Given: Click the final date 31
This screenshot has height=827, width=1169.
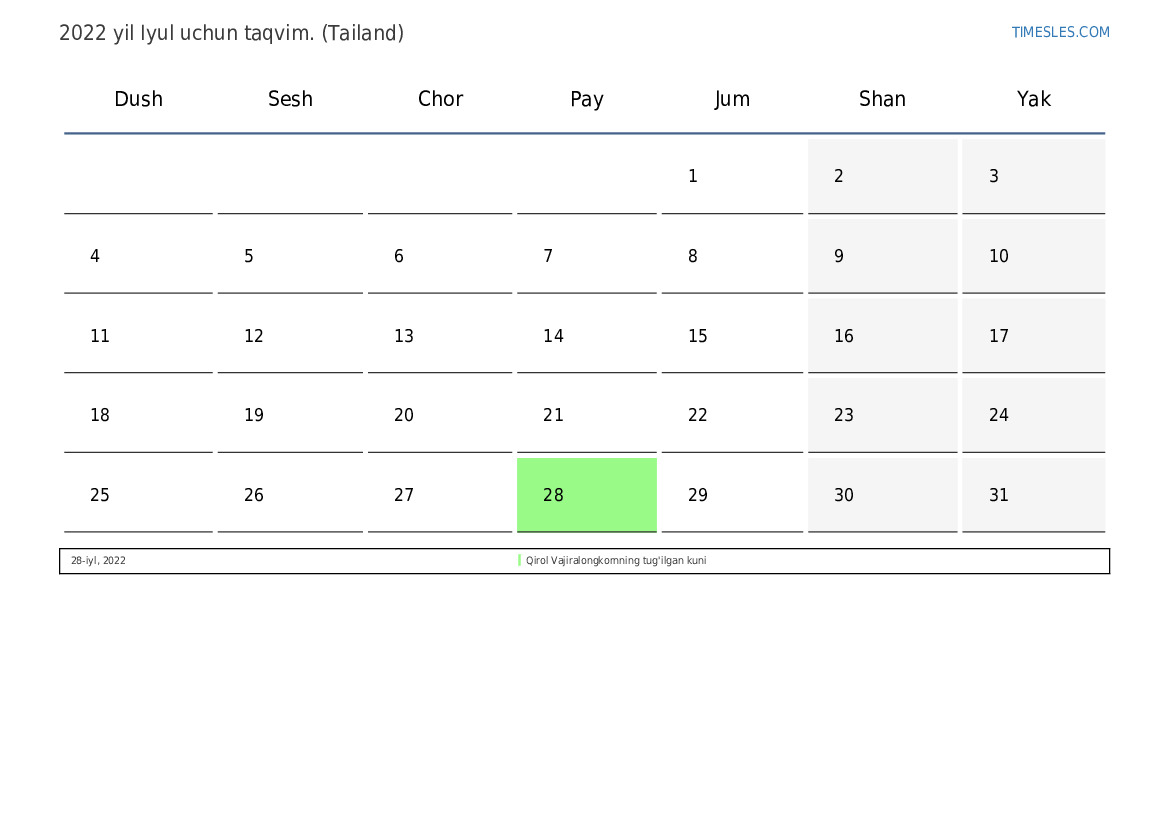Looking at the screenshot, I should click(x=1033, y=495).
